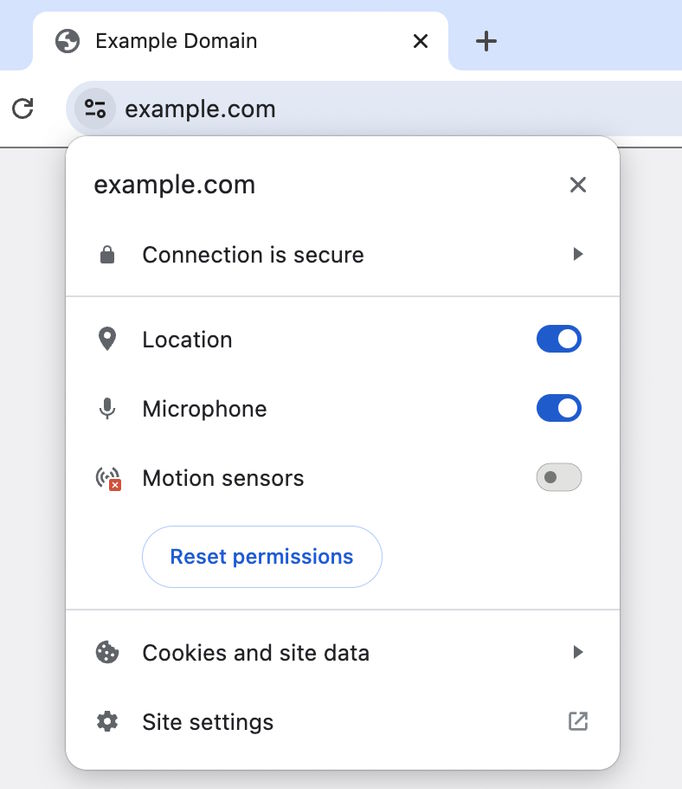Enable the Motion sensors toggle

coord(559,478)
